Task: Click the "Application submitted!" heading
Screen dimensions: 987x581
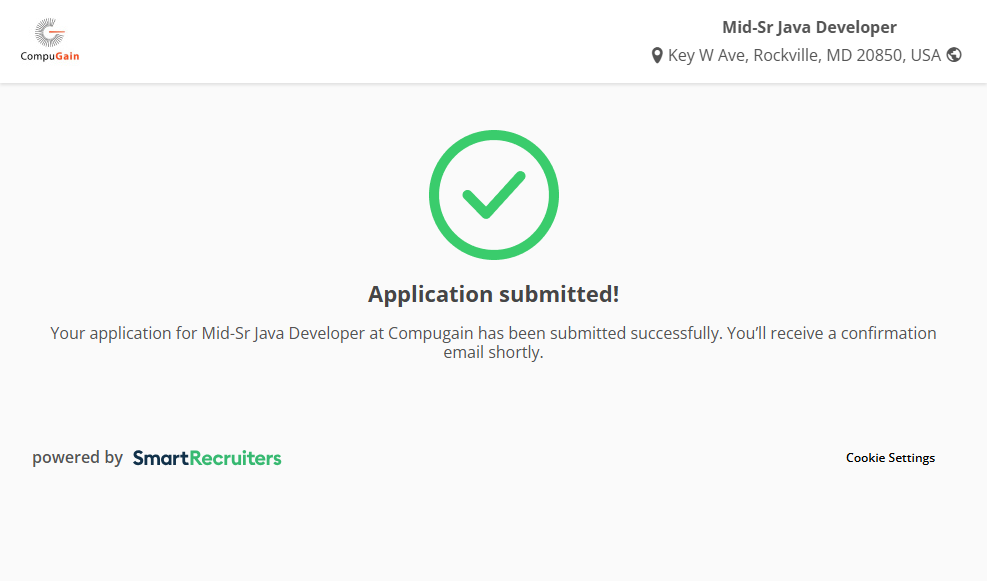Action: pos(493,294)
